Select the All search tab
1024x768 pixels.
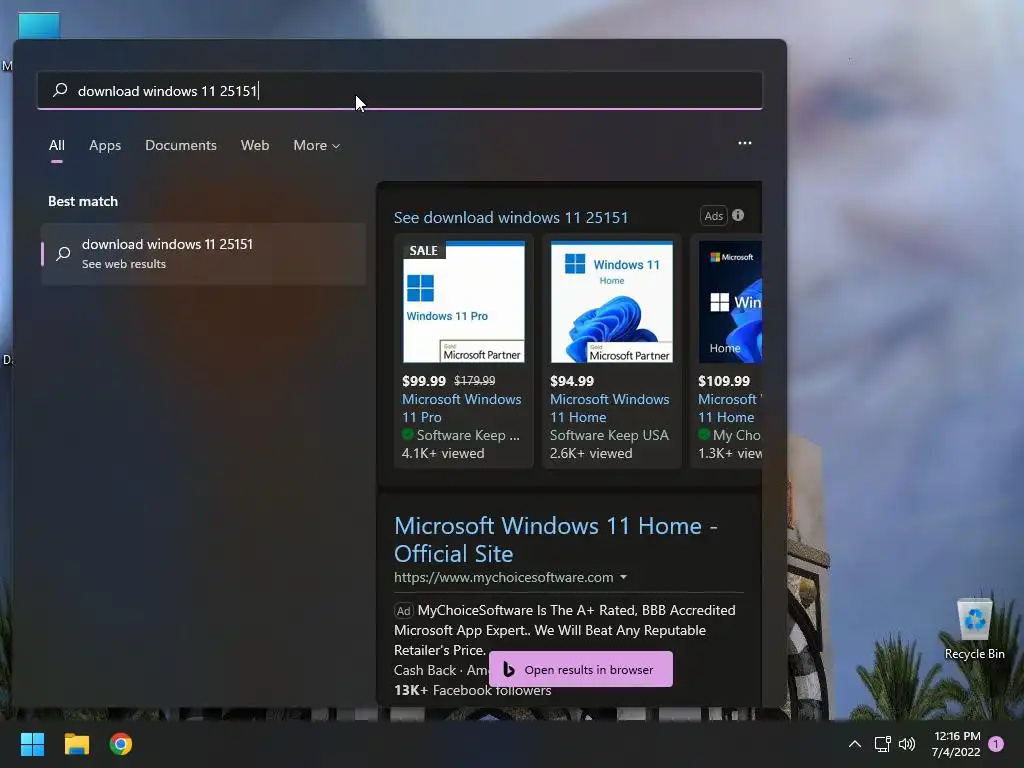coord(57,145)
